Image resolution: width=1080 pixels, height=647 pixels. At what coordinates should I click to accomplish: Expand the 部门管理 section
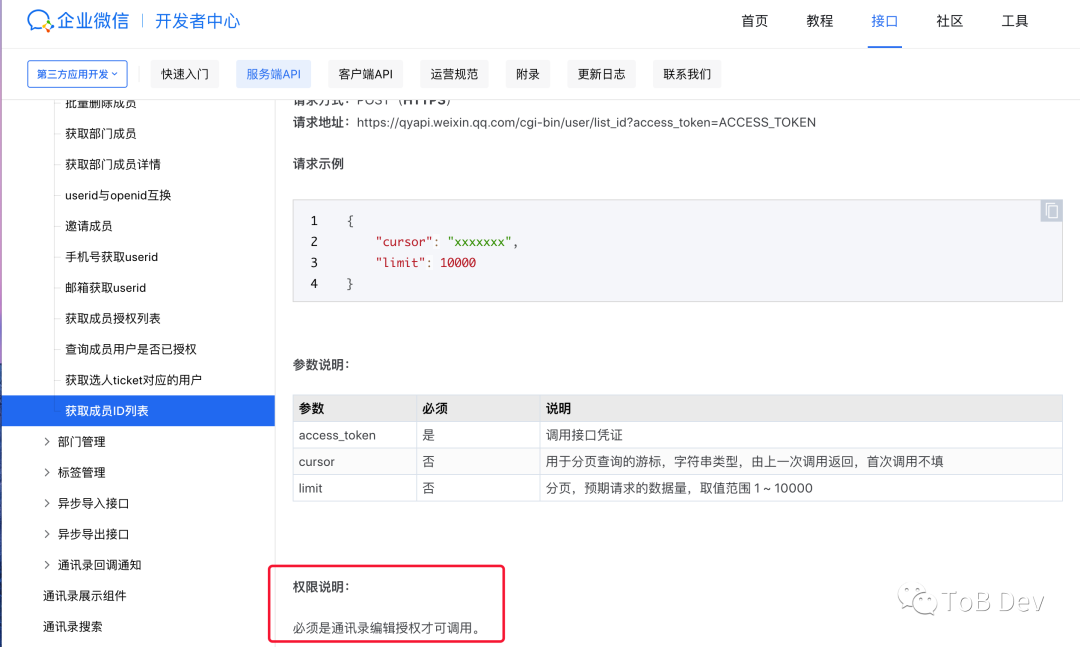tap(84, 441)
